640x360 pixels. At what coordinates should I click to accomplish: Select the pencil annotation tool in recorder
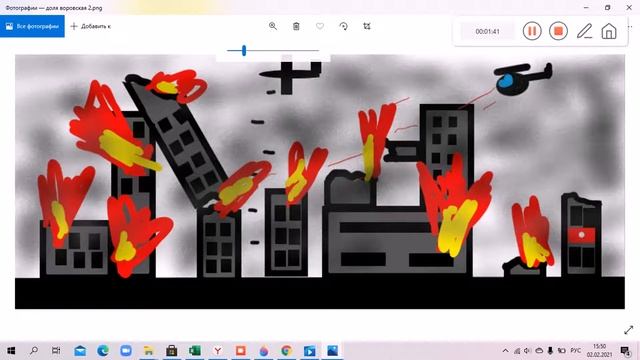[x=584, y=31]
